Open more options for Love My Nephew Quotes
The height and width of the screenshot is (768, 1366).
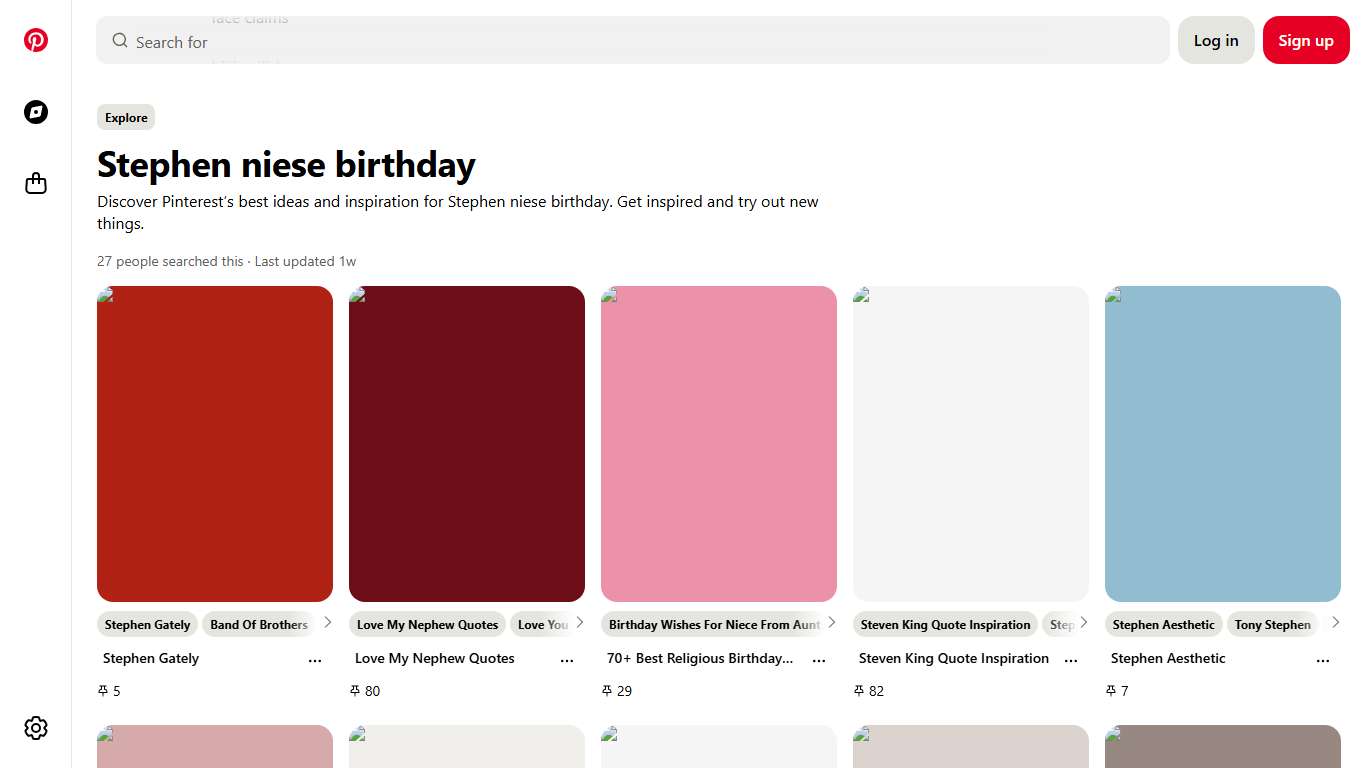tap(567, 660)
